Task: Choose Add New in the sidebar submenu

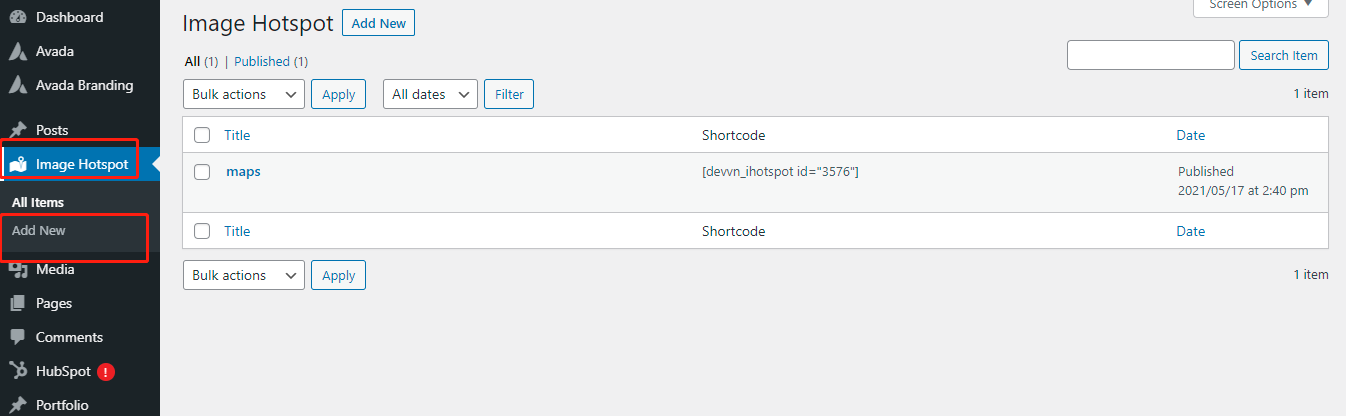Action: pos(39,230)
